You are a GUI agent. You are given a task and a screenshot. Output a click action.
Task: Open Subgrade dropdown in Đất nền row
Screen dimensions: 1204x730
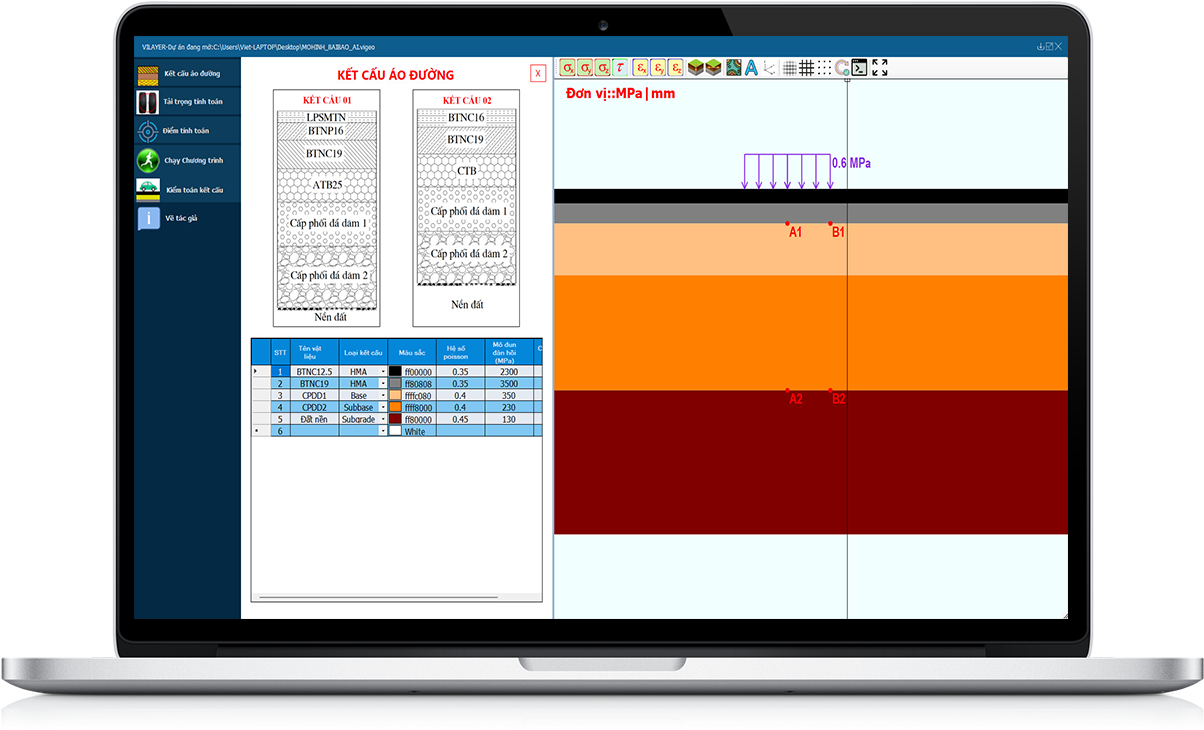tap(383, 420)
